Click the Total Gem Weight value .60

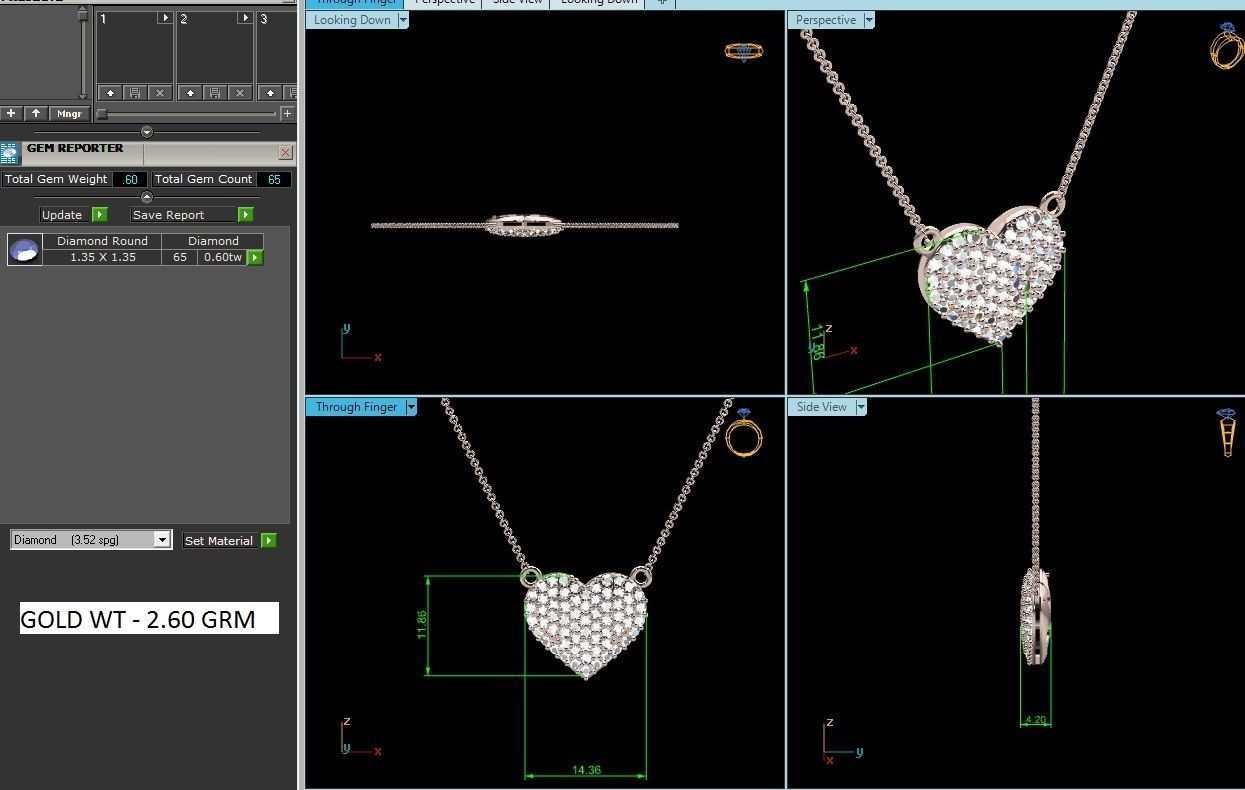click(x=130, y=180)
